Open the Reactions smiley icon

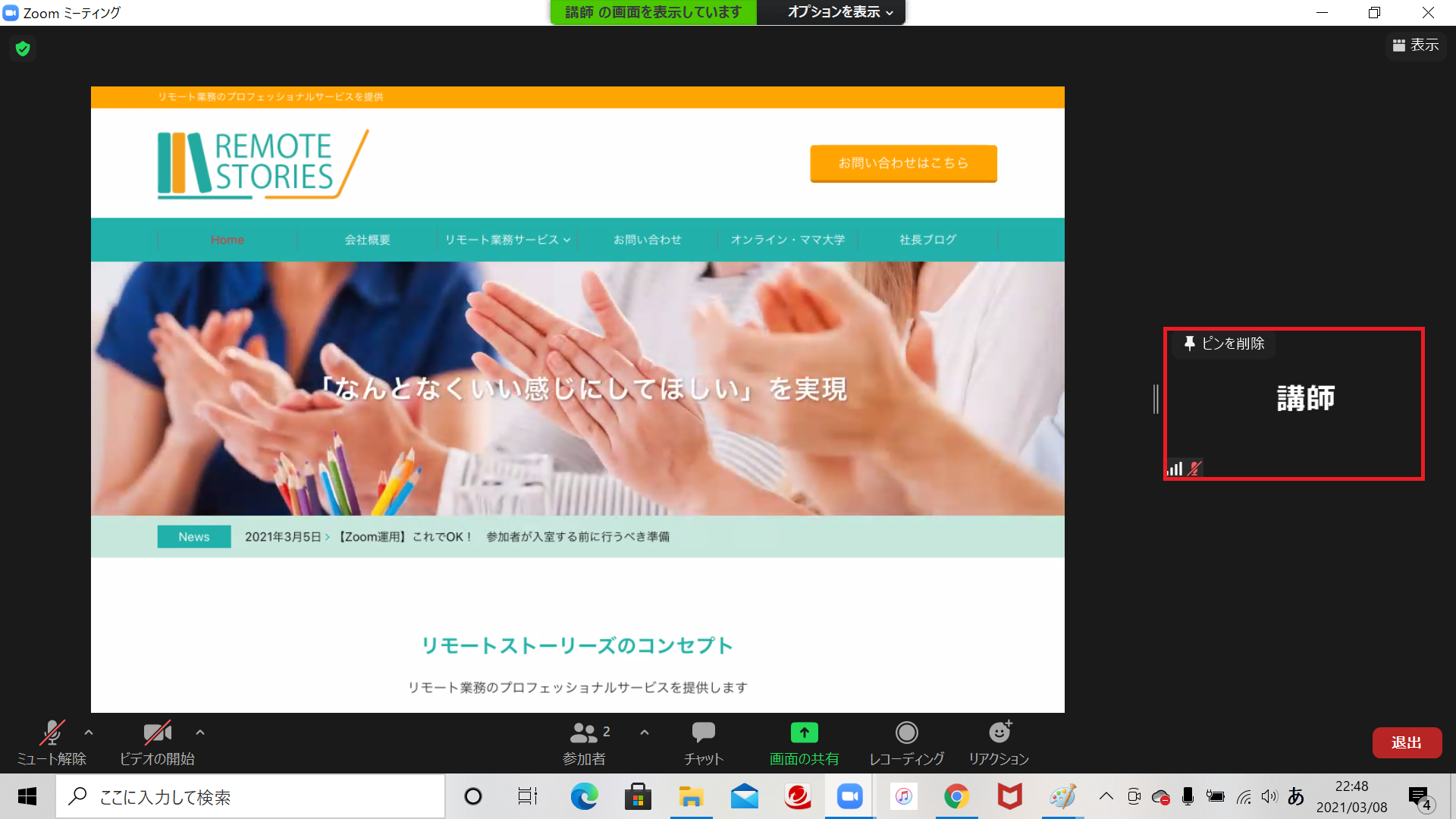tap(999, 733)
